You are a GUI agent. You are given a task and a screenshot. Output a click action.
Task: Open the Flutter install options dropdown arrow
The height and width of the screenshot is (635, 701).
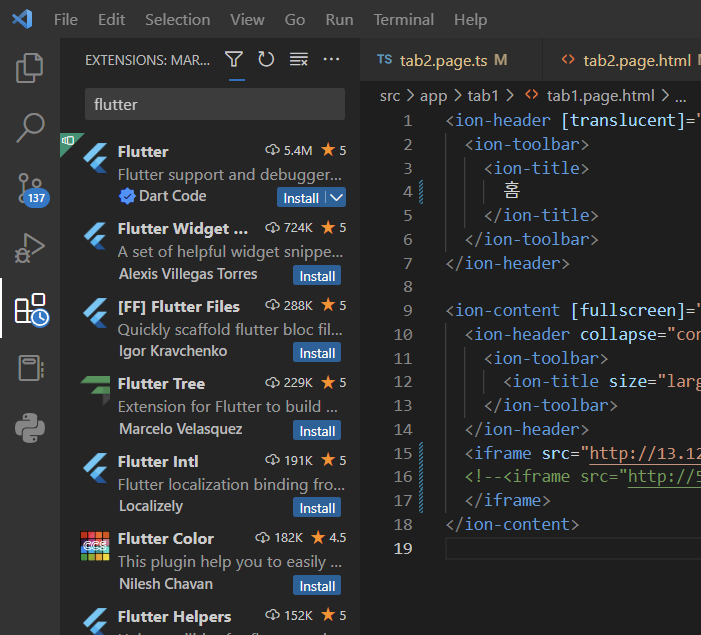336,197
